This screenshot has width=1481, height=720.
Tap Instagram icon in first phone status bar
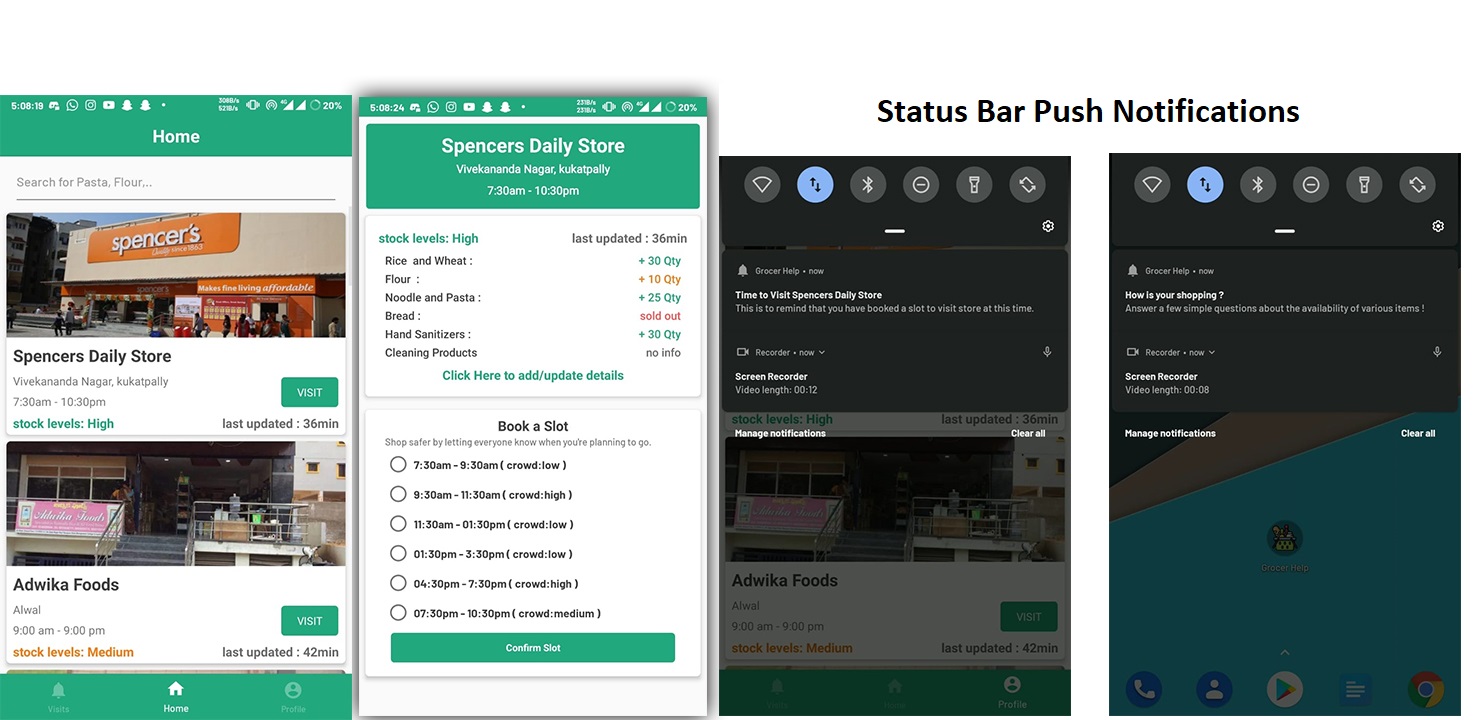[x=90, y=105]
